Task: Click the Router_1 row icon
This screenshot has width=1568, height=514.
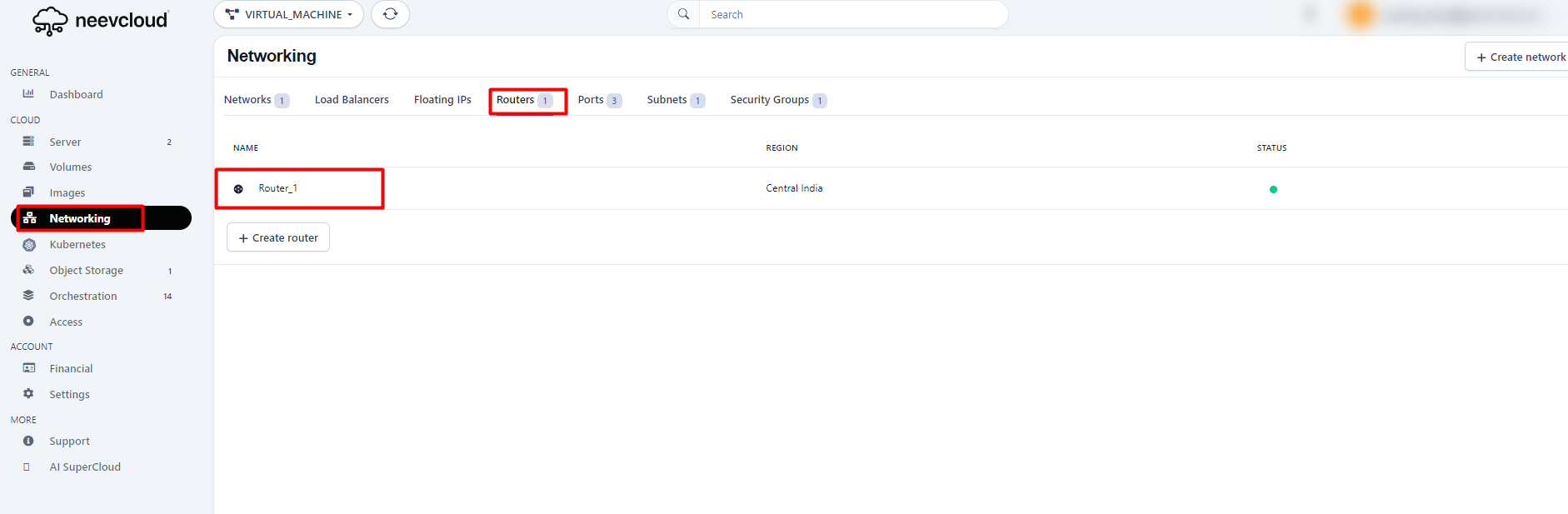Action: click(238, 189)
